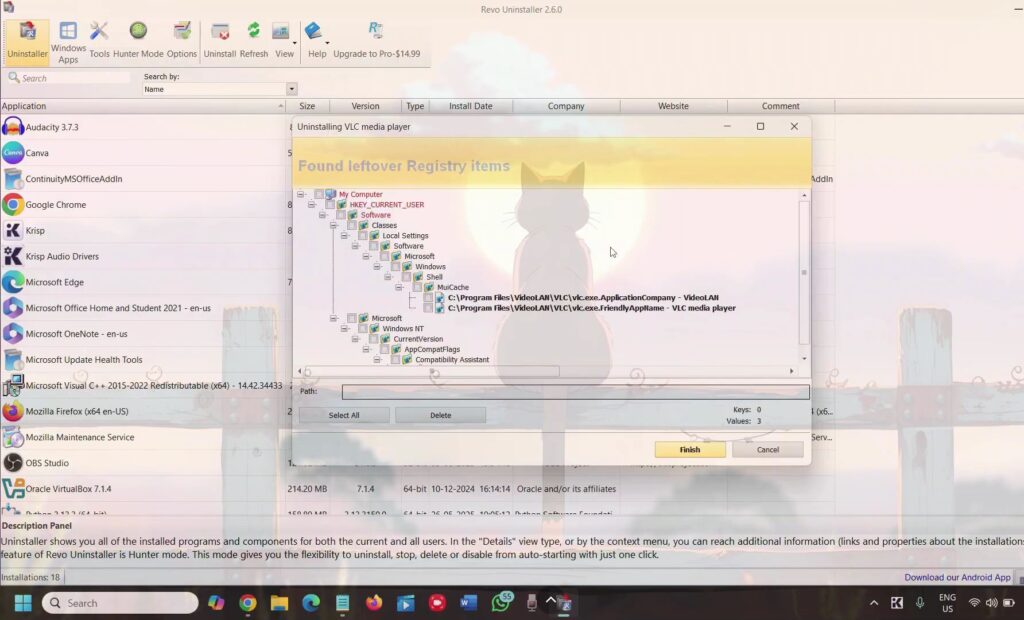Click the My Computer icon in registry tree

point(330,194)
